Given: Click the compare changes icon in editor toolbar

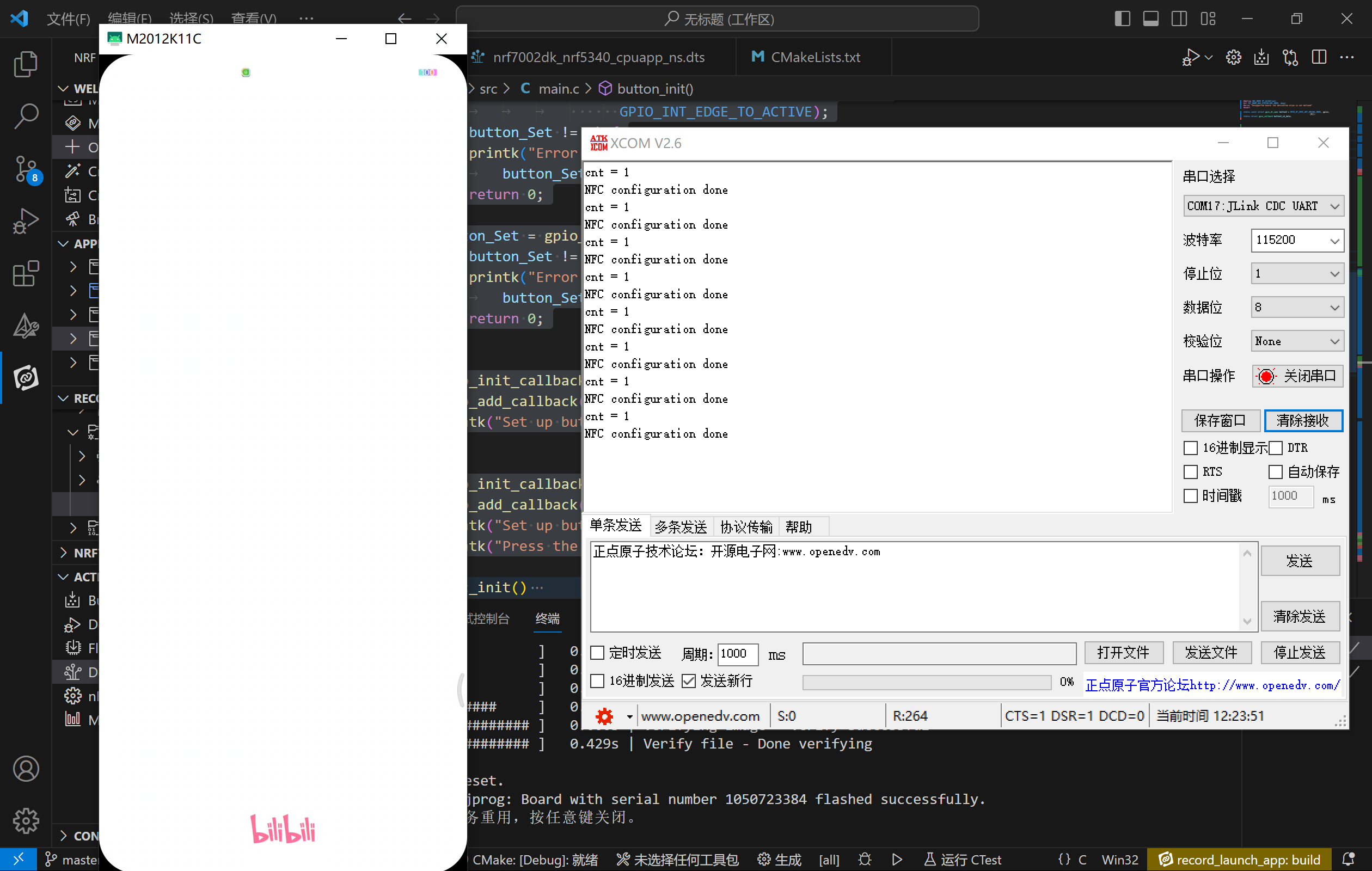Looking at the screenshot, I should tap(1290, 57).
